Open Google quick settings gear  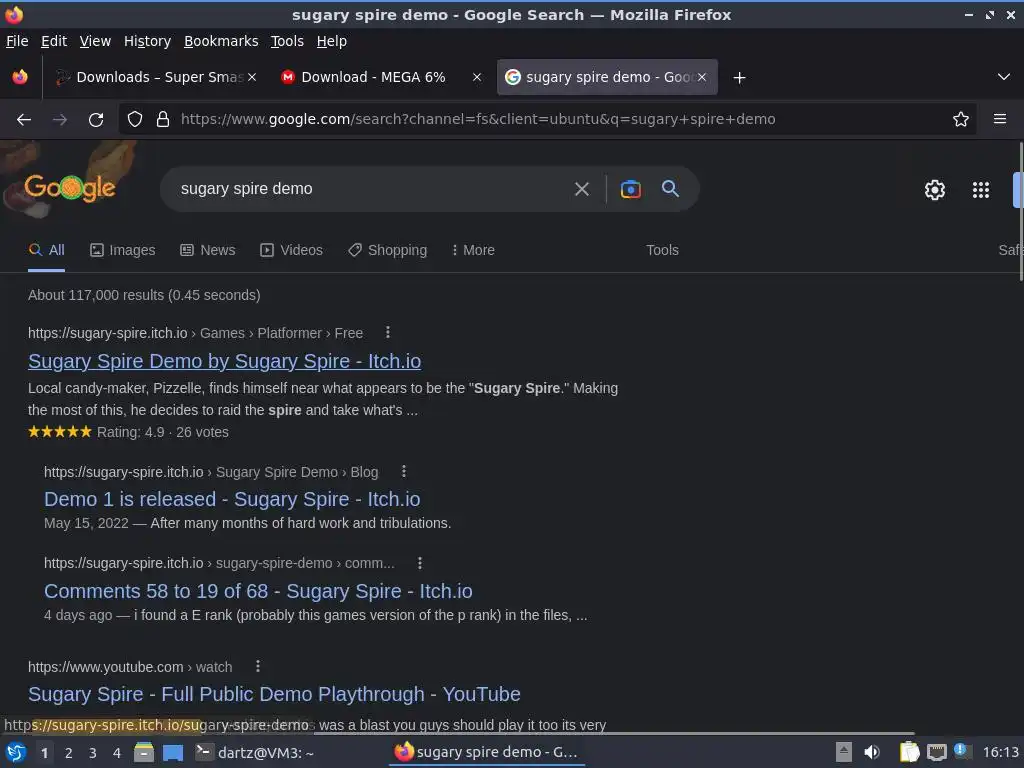point(935,190)
